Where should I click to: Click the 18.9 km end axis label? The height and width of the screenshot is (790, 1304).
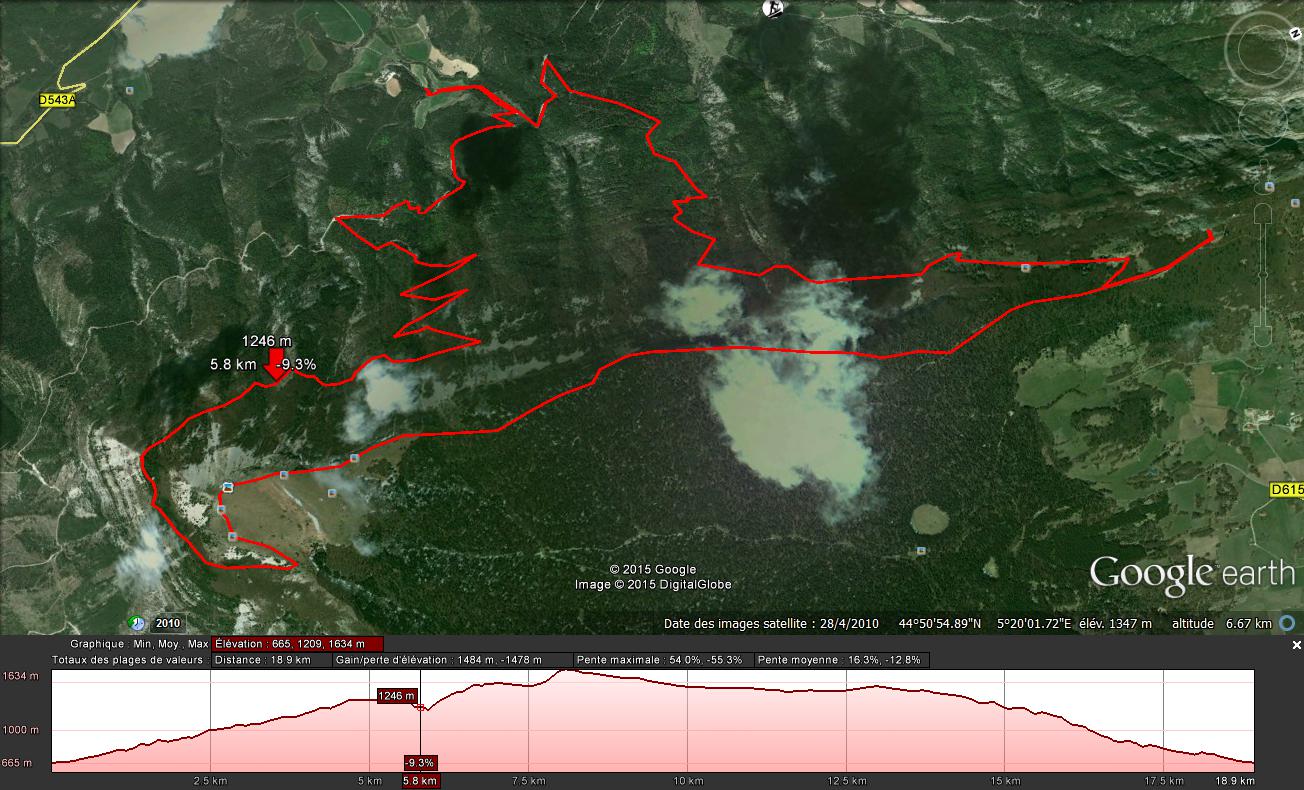1234,781
